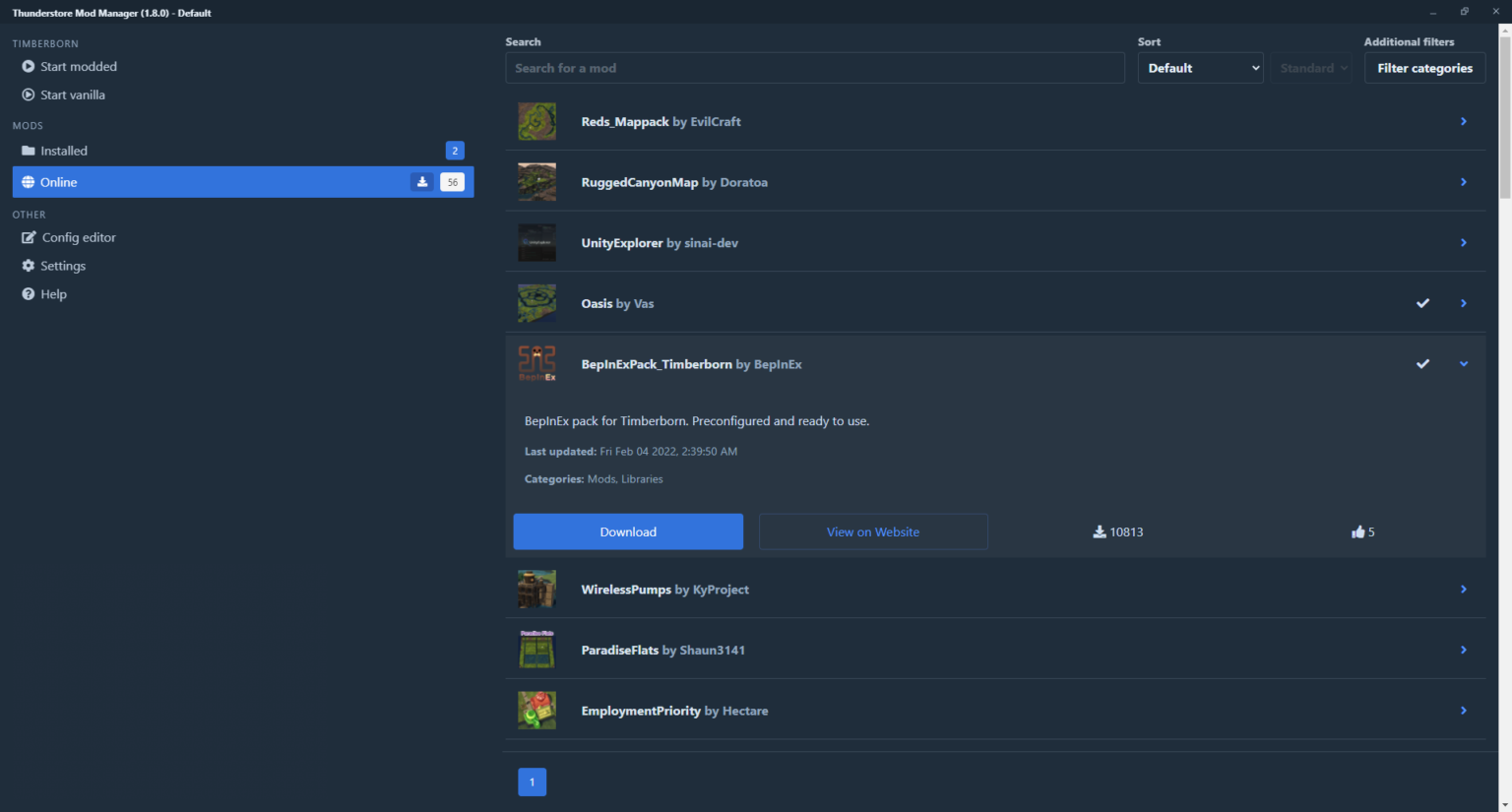
Task: Click the Search for a mod field
Action: point(814,68)
